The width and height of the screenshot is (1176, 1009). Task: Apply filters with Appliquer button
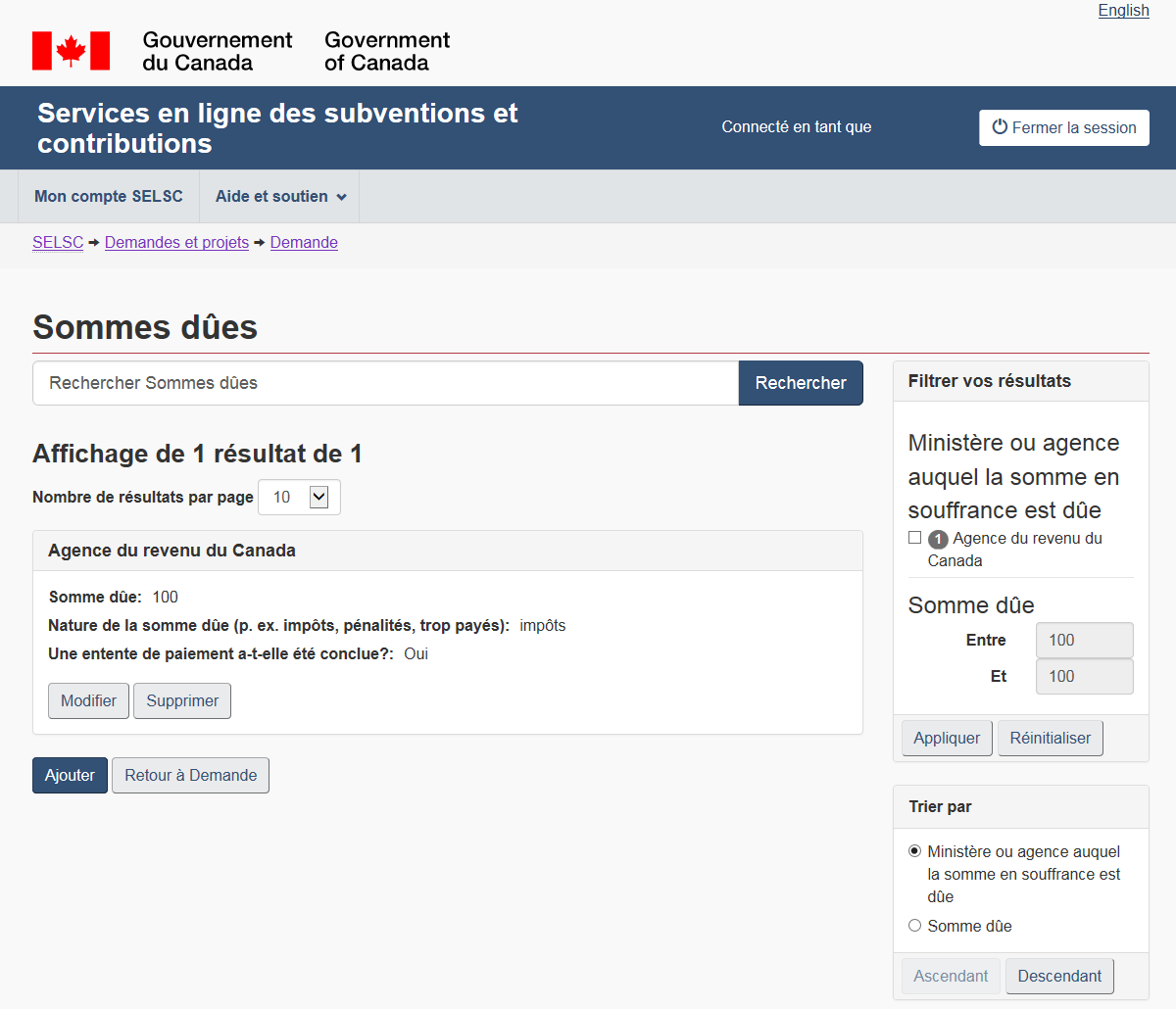coord(947,738)
